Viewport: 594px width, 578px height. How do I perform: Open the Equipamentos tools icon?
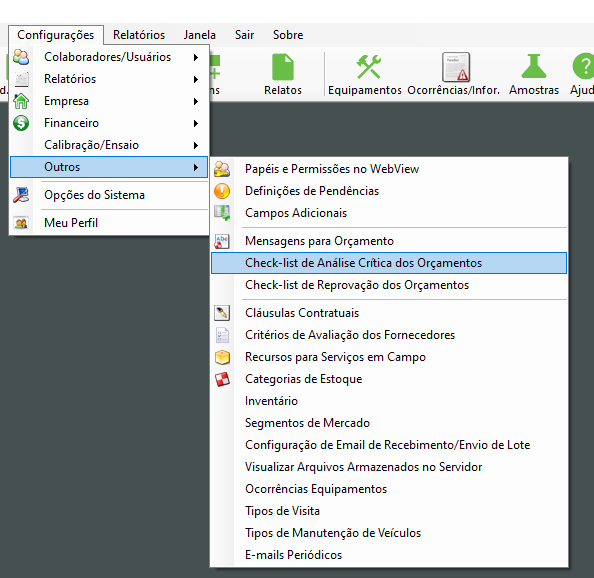coord(368,67)
